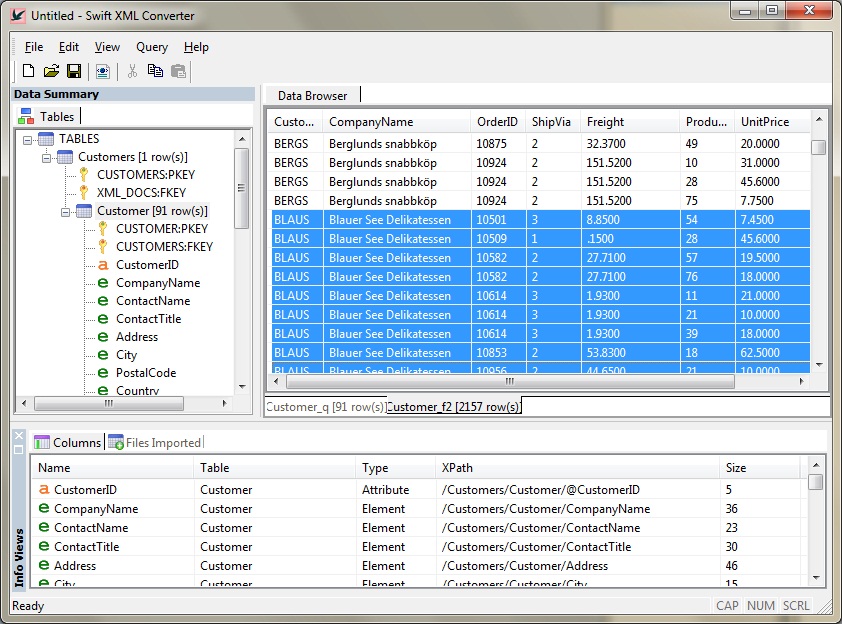842x624 pixels.
Task: Switch to the Data Browser tab
Action: pyautogui.click(x=313, y=96)
